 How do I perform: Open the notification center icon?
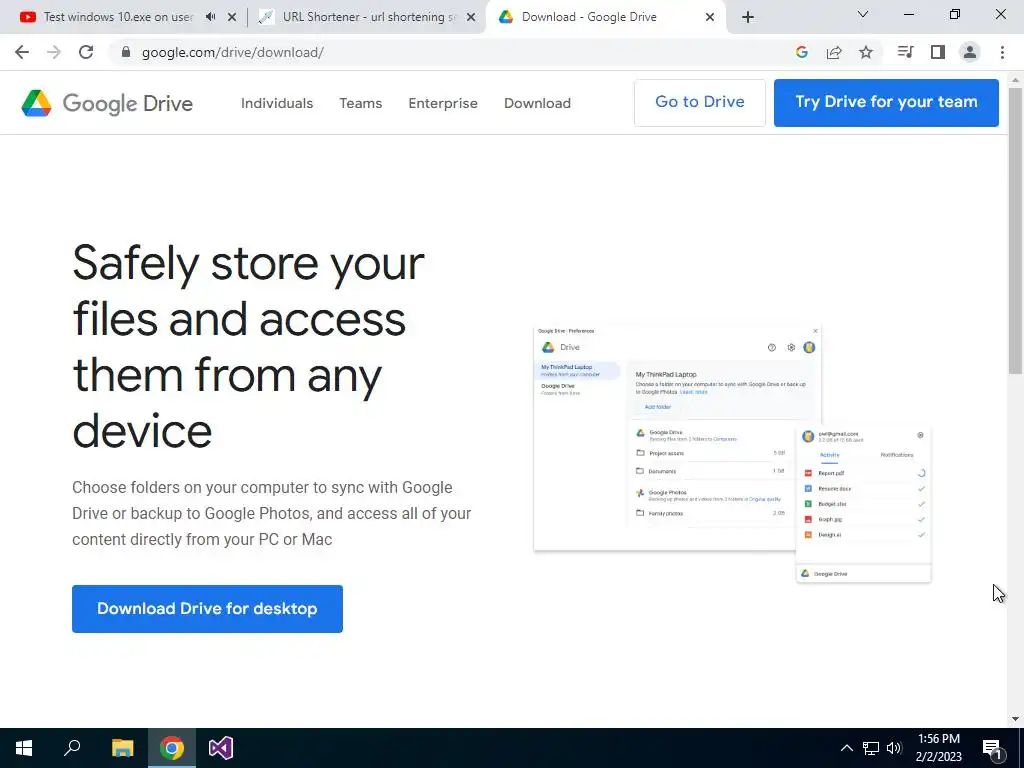993,748
